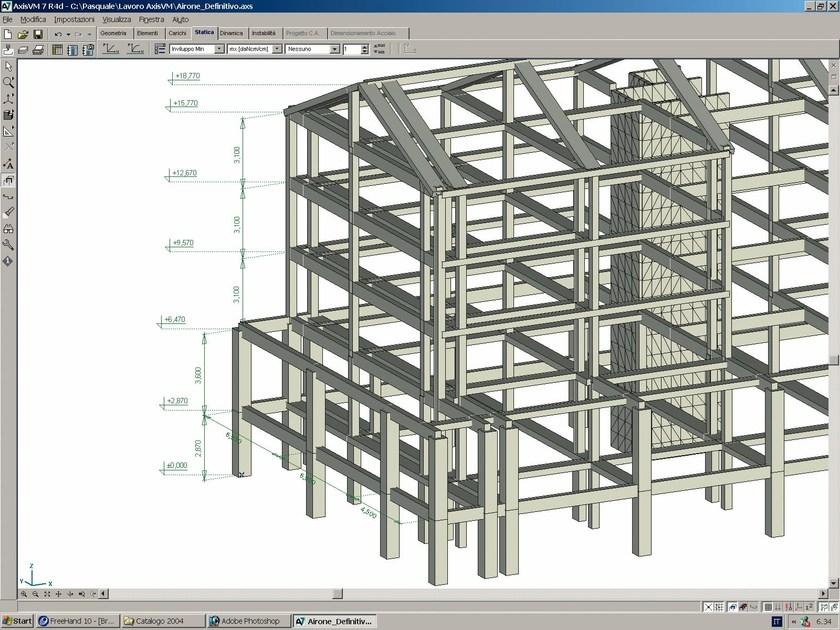Open the wrench settings tool
840x630 pixels.
click(9, 244)
